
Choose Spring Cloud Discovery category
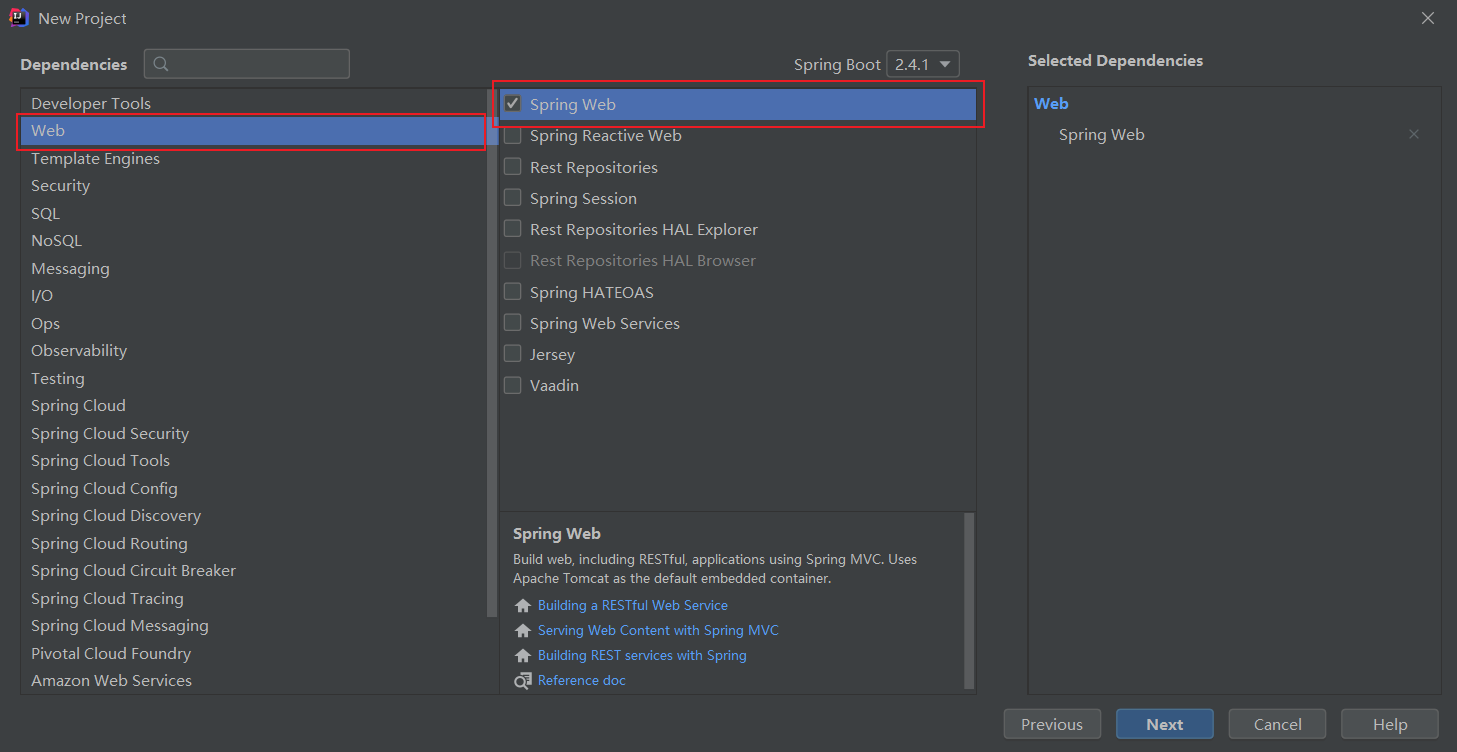[x=253, y=516]
